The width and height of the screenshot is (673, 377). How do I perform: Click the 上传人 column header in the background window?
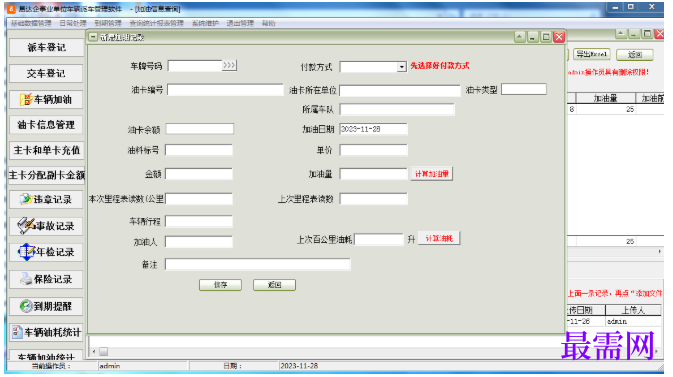[634, 310]
